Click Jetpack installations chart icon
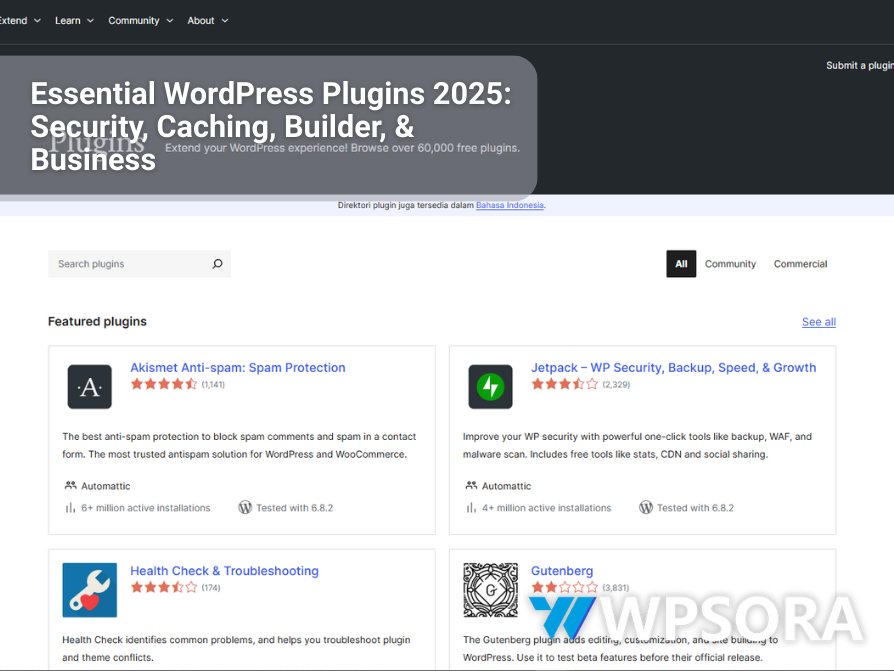Screen dimensions: 894x671 (471, 508)
